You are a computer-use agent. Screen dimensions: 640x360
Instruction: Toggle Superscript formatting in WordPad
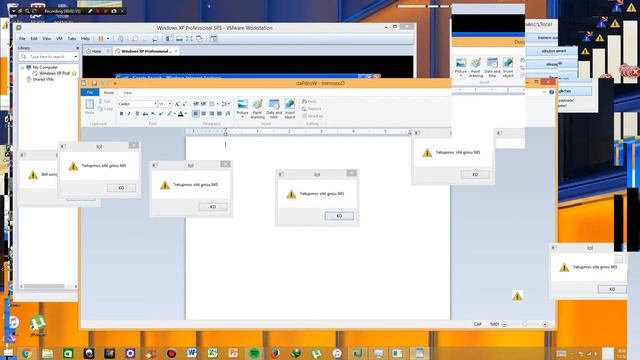(161, 113)
